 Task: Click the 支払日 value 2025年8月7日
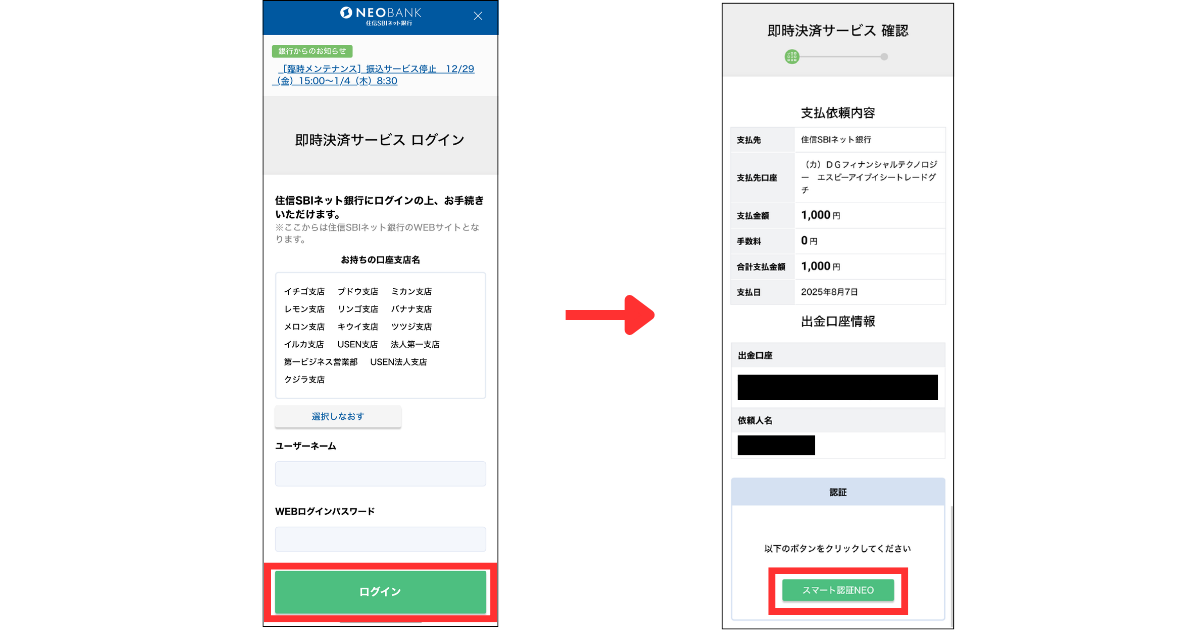[830, 292]
